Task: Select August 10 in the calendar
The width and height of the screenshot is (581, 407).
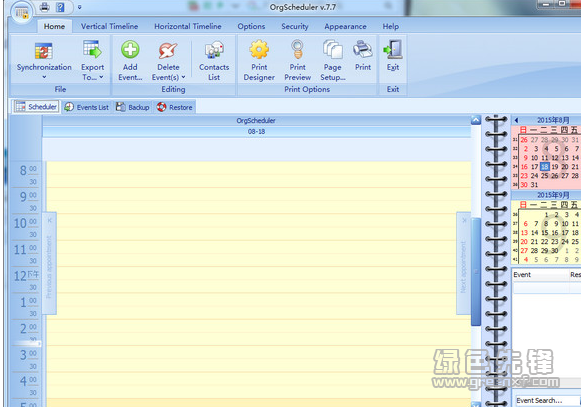Action: [534, 158]
